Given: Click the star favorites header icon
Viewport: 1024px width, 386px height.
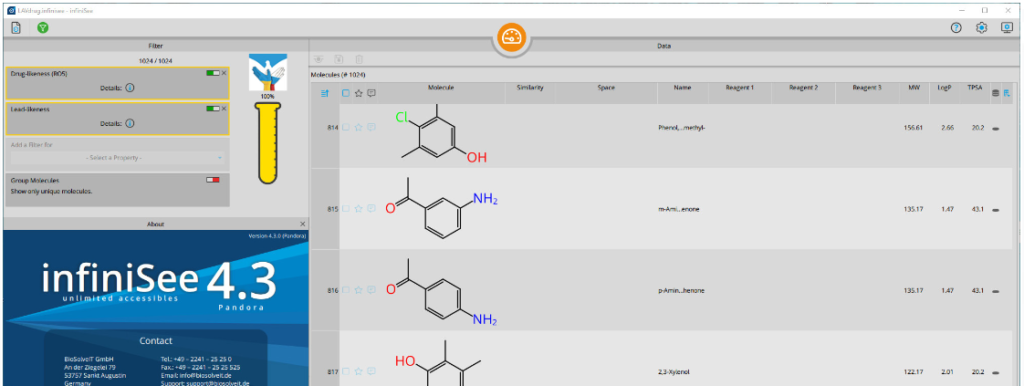Looking at the screenshot, I should click(x=359, y=93).
